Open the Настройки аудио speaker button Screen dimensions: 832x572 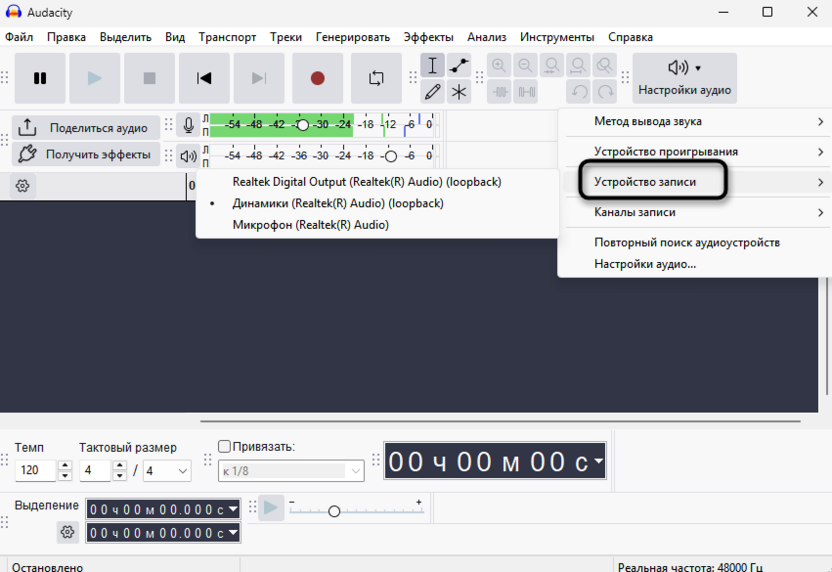tap(684, 78)
